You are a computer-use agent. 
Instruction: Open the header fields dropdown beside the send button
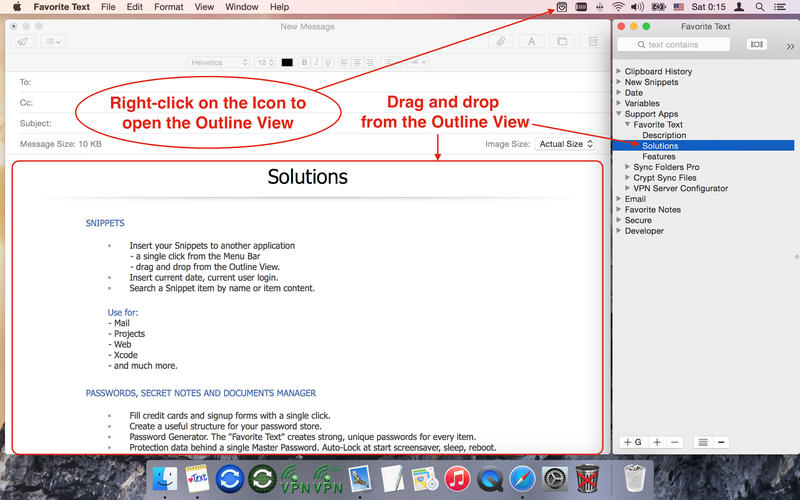tap(53, 42)
